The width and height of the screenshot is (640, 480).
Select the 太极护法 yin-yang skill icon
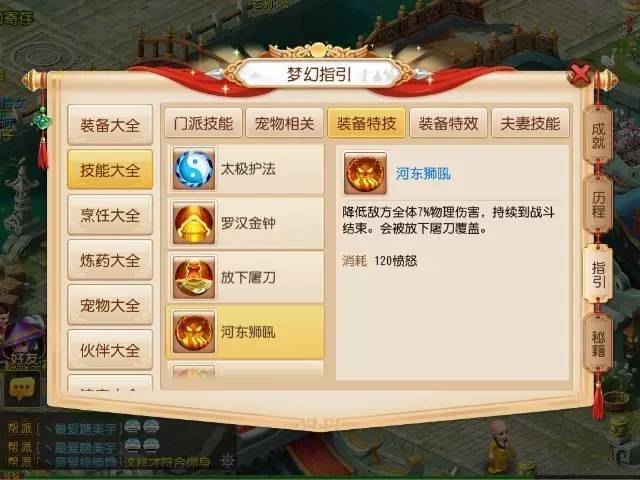coord(194,169)
